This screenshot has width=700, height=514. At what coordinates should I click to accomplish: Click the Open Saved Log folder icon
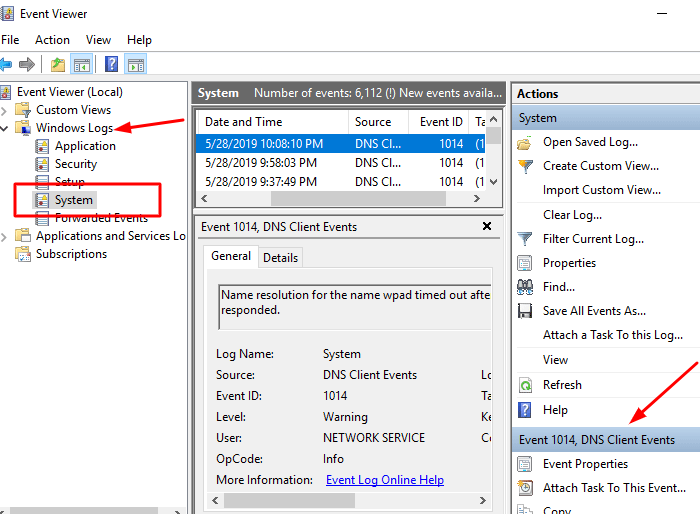pyautogui.click(x=525, y=142)
